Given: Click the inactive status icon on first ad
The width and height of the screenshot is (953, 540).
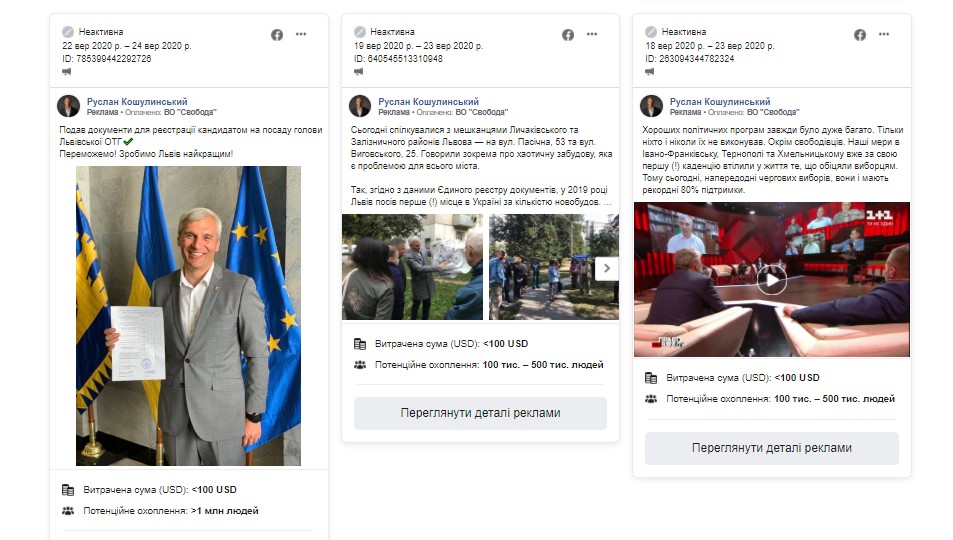Looking at the screenshot, I should click(x=68, y=32).
